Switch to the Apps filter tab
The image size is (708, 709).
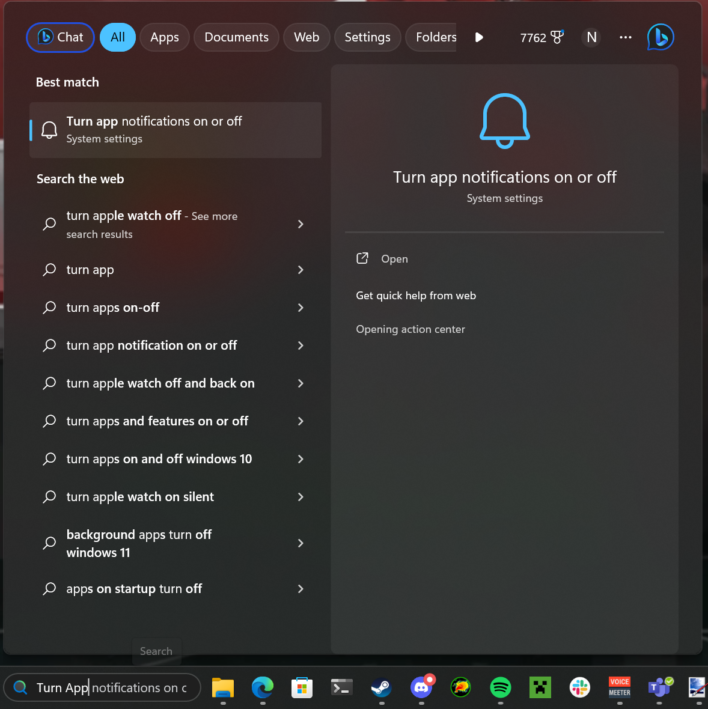click(x=165, y=37)
